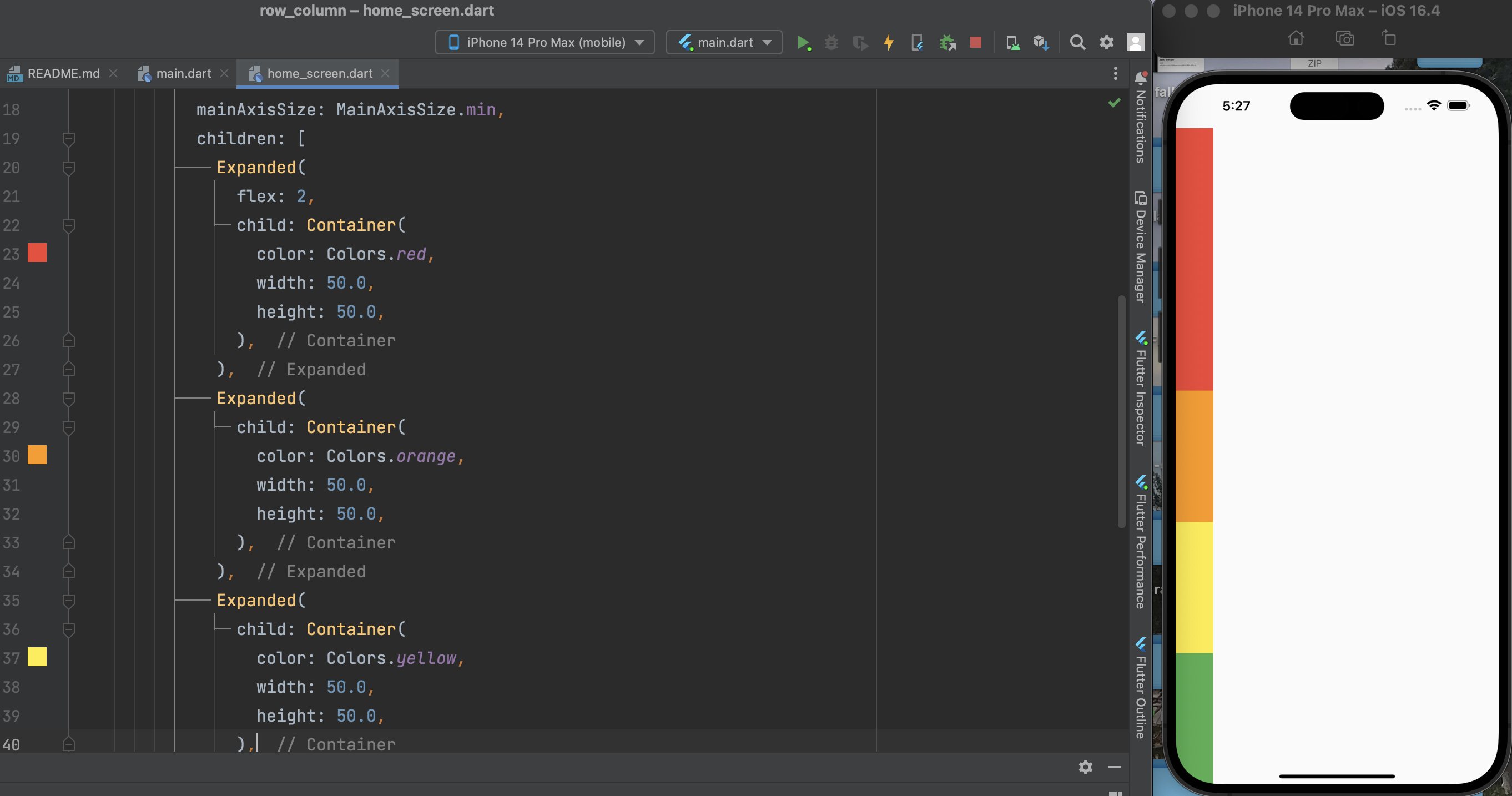The height and width of the screenshot is (796, 1512).
Task: Switch to the README.md tab
Action: click(63, 73)
